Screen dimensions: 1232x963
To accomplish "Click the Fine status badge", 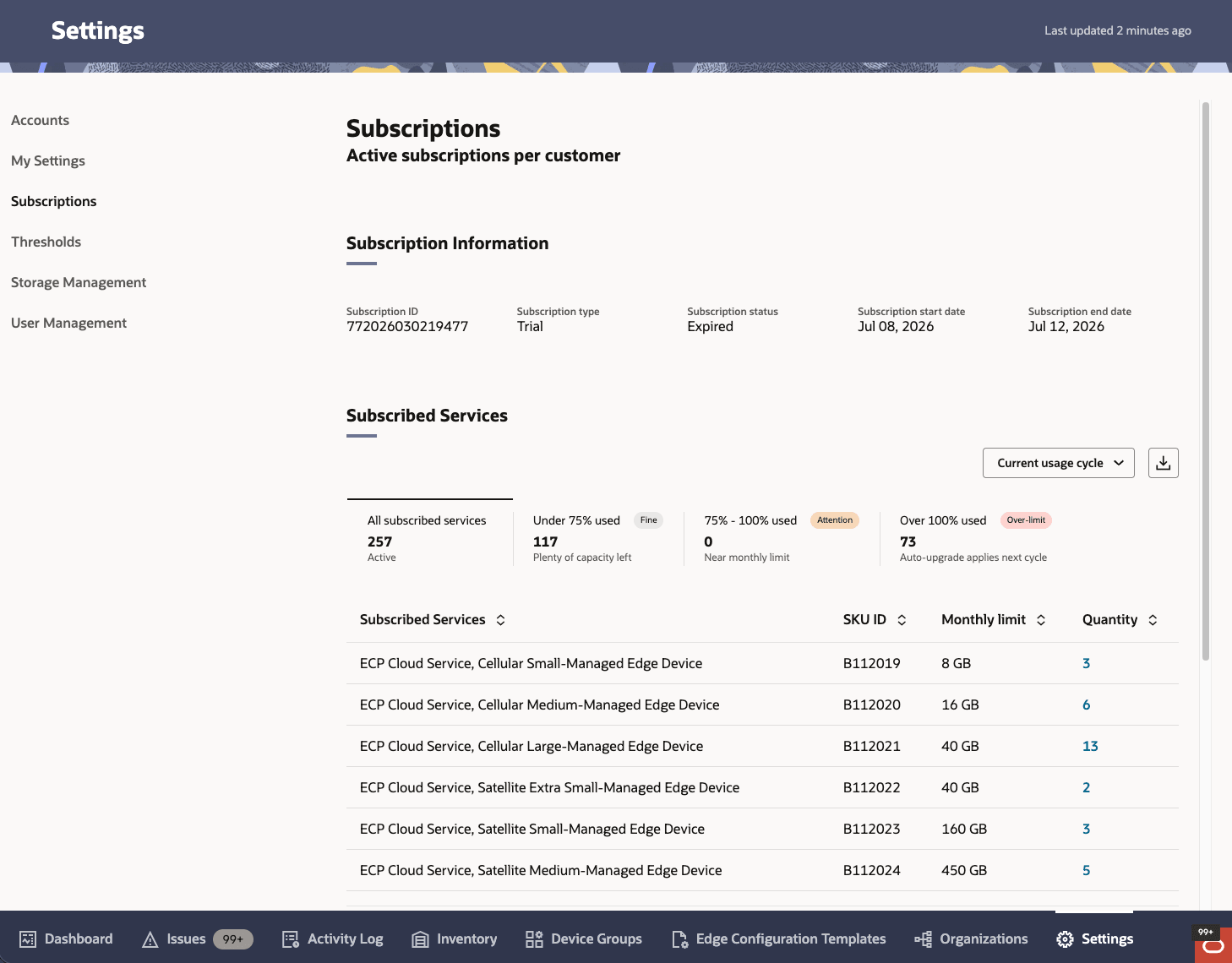I will (648, 520).
